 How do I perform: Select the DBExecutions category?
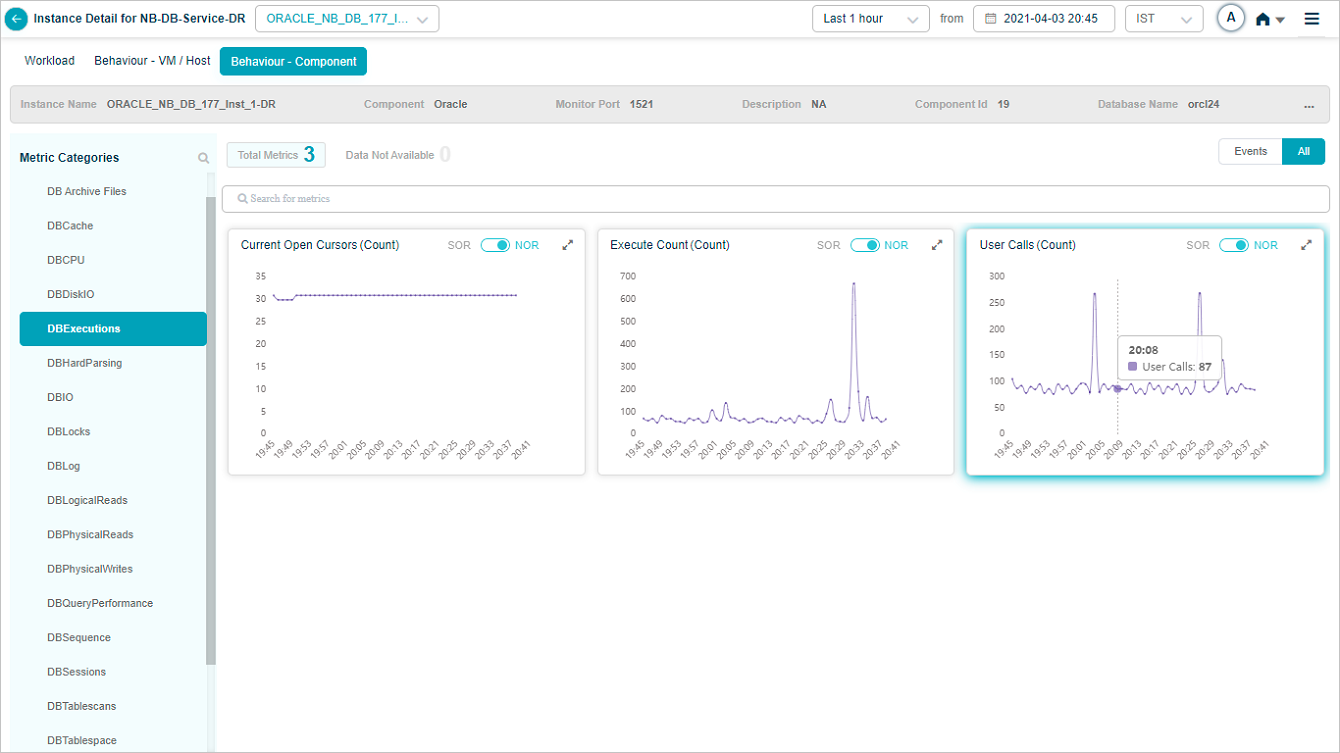pyautogui.click(x=113, y=329)
